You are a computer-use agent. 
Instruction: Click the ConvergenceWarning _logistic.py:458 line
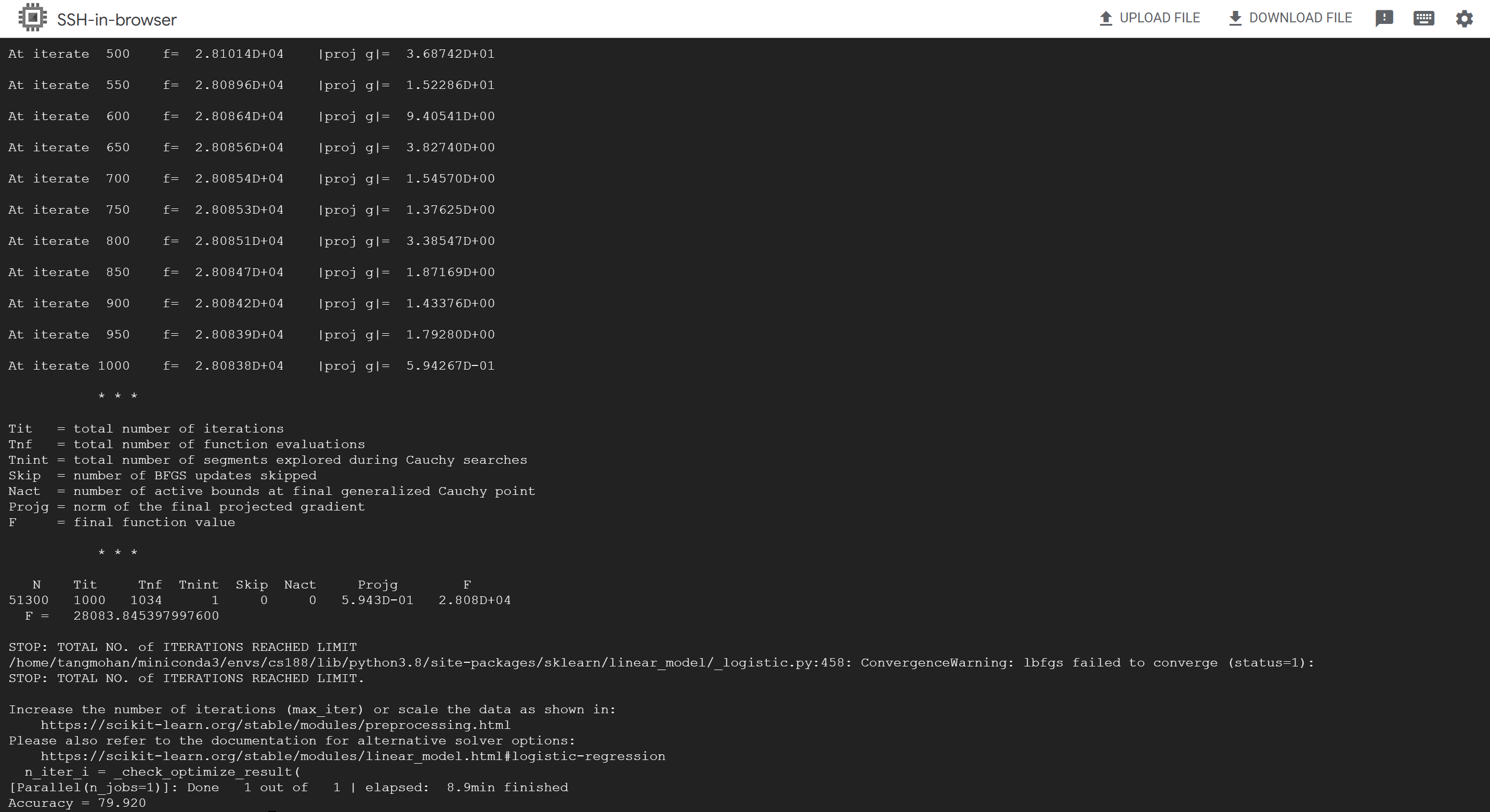(661, 663)
